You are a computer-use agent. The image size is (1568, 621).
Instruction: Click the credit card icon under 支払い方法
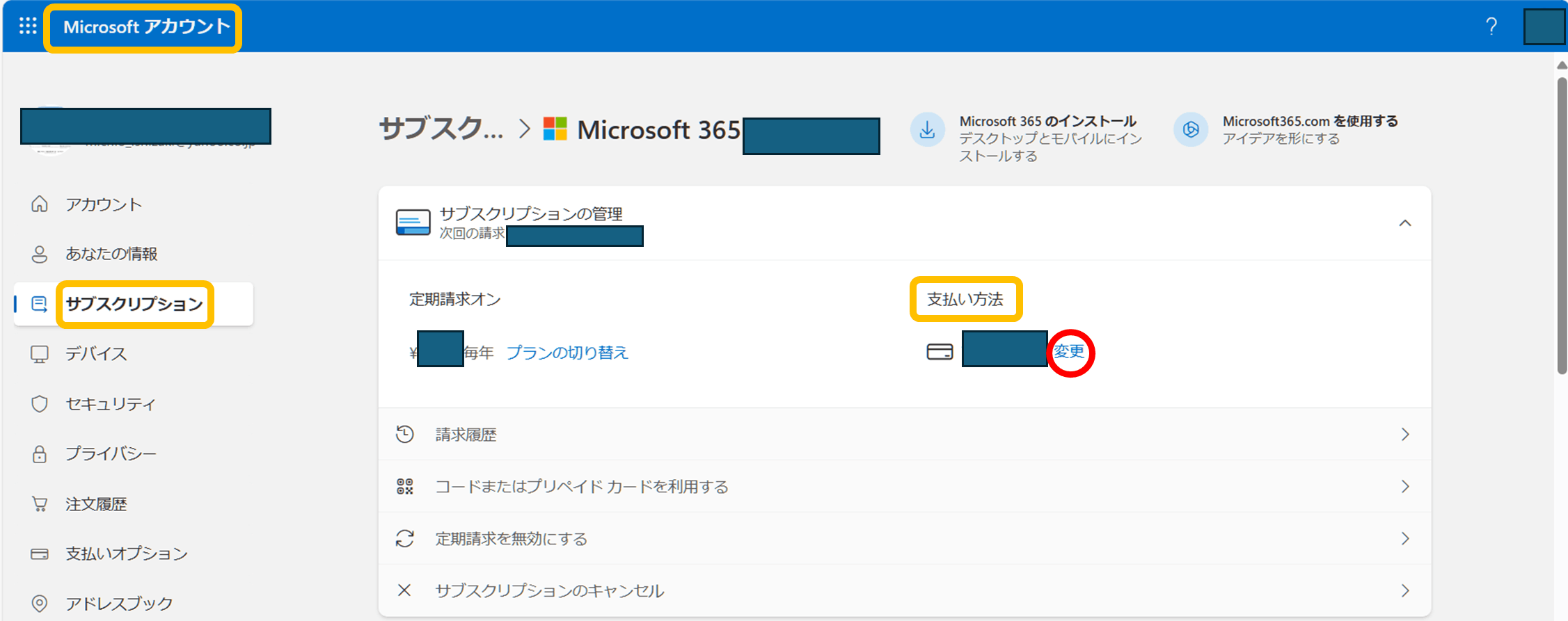[x=940, y=352]
